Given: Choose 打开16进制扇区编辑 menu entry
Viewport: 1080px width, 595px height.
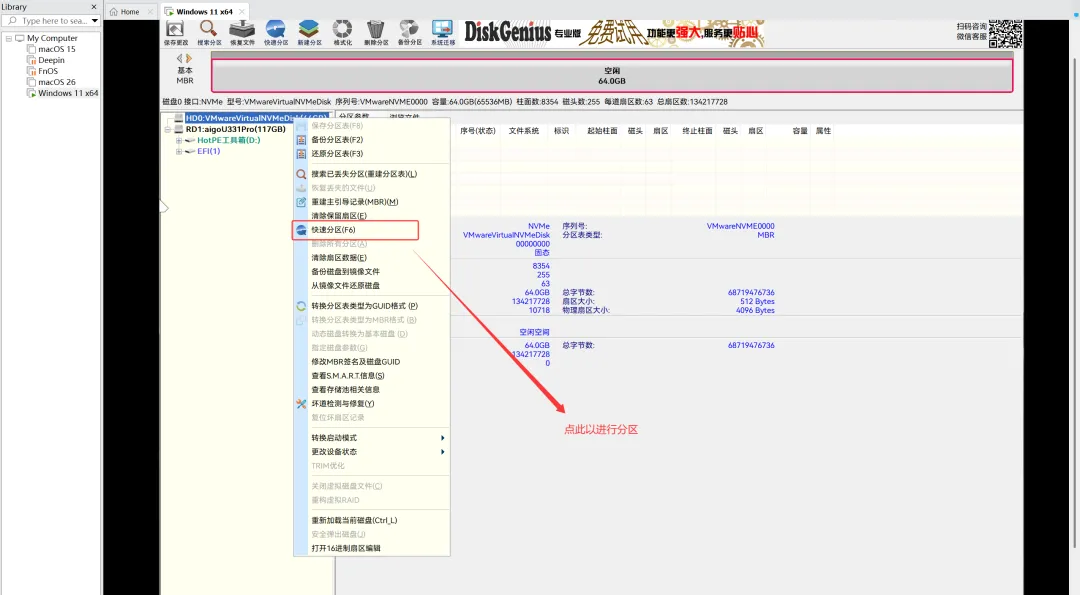Looking at the screenshot, I should point(371,548).
